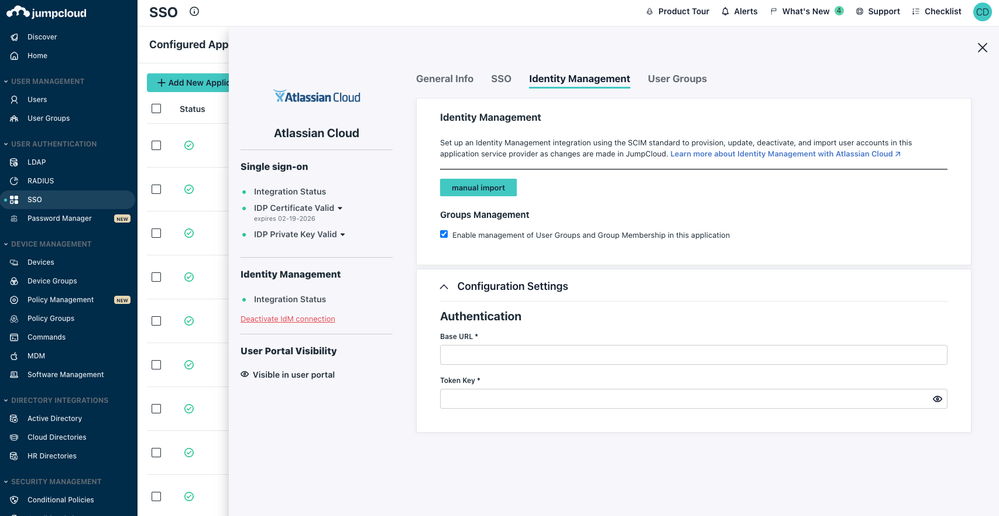
Task: Expand IDP Certificate Valid dropdown
Action: coord(340,208)
